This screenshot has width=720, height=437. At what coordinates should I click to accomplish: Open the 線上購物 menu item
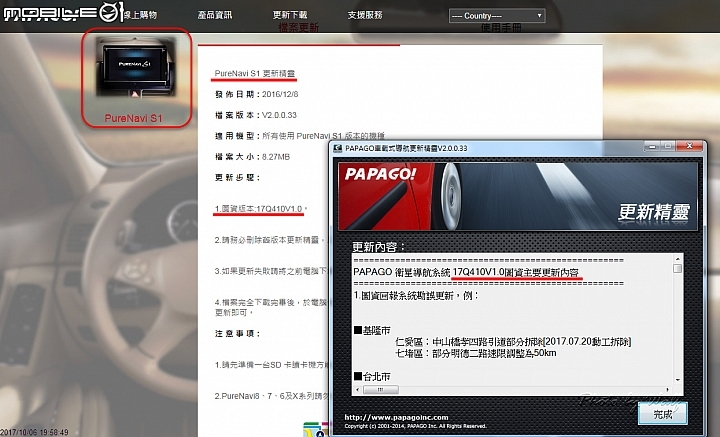click(x=141, y=15)
